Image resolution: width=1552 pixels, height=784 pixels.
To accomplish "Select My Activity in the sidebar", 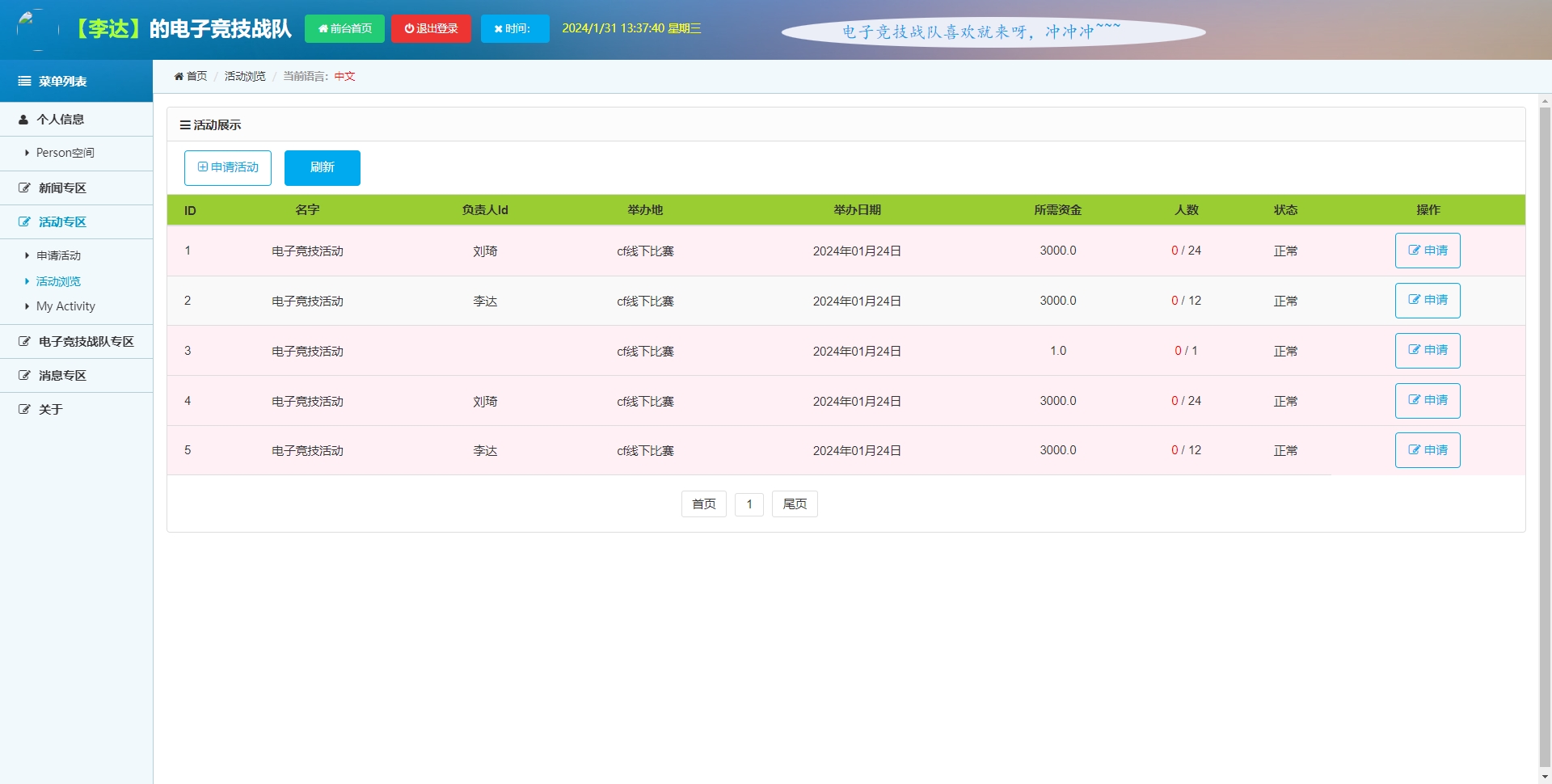I will [x=65, y=306].
